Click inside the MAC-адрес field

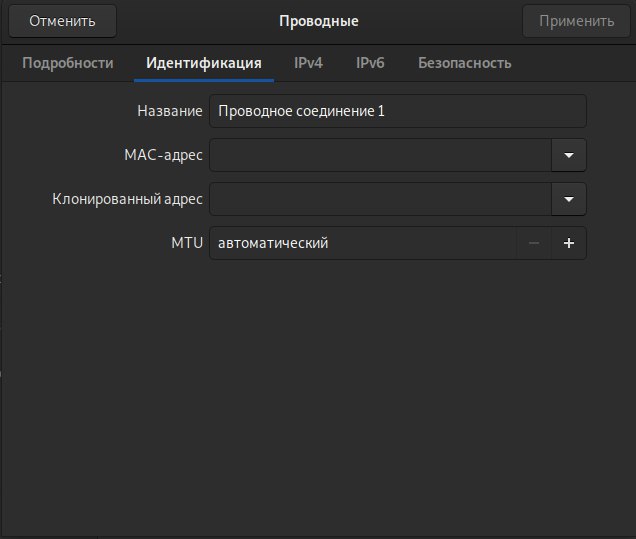tap(380, 155)
